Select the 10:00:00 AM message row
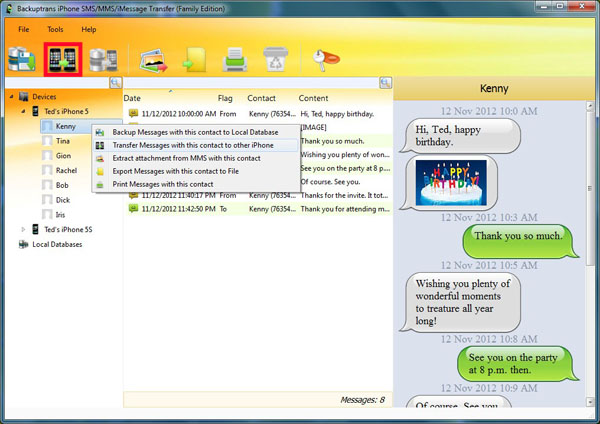The height and width of the screenshot is (424, 600). [x=259, y=114]
